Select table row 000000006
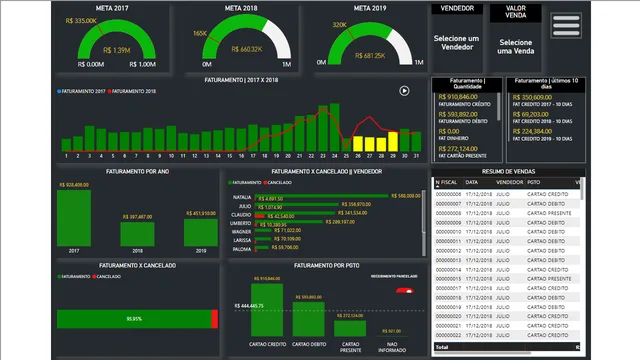This screenshot has width=640, height=360. pyautogui.click(x=507, y=194)
